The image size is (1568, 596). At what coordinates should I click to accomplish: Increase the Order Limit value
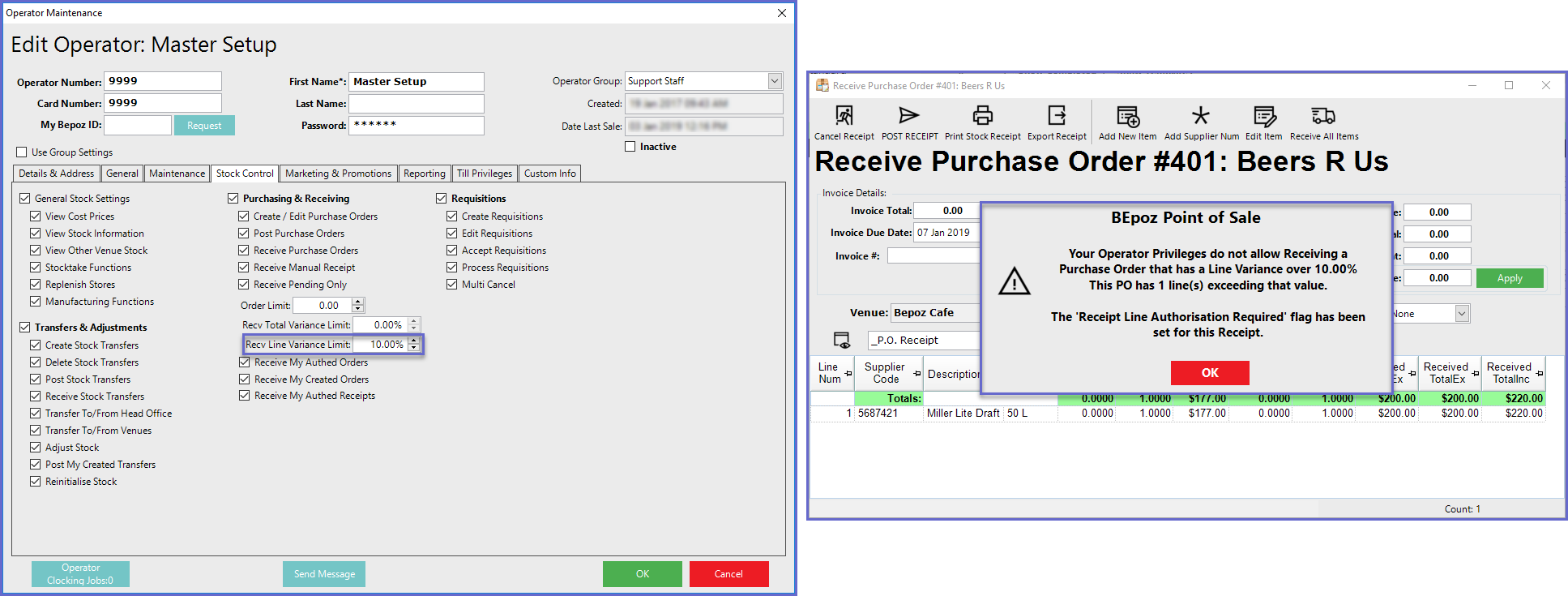pyautogui.click(x=358, y=302)
